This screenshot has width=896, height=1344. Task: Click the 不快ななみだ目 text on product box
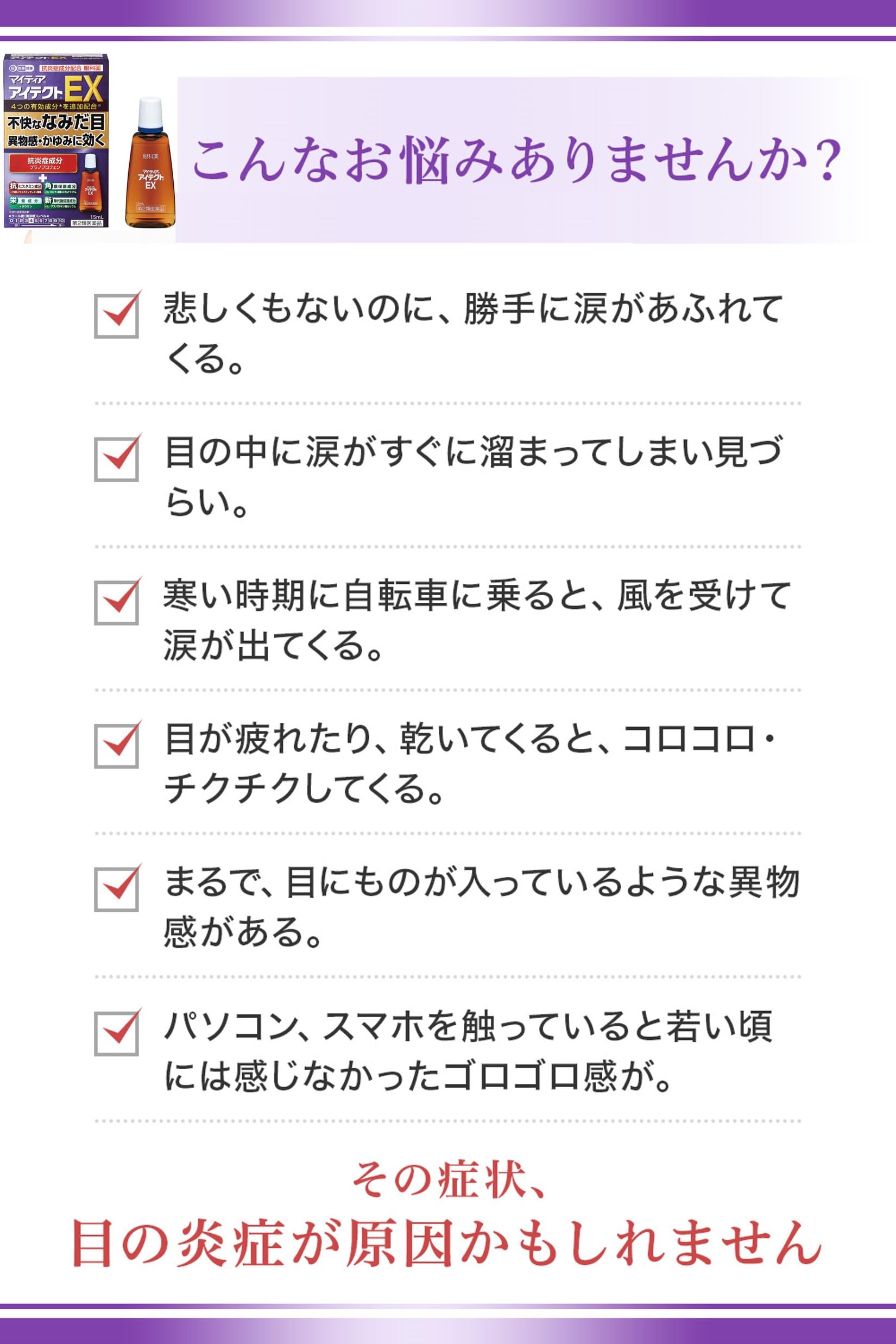(56, 122)
